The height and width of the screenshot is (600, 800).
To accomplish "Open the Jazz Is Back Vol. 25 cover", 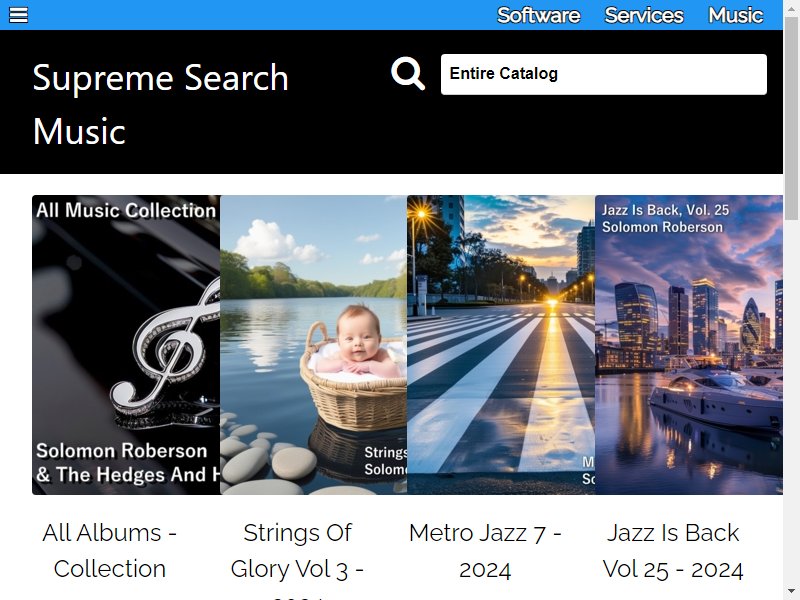I will (x=689, y=345).
